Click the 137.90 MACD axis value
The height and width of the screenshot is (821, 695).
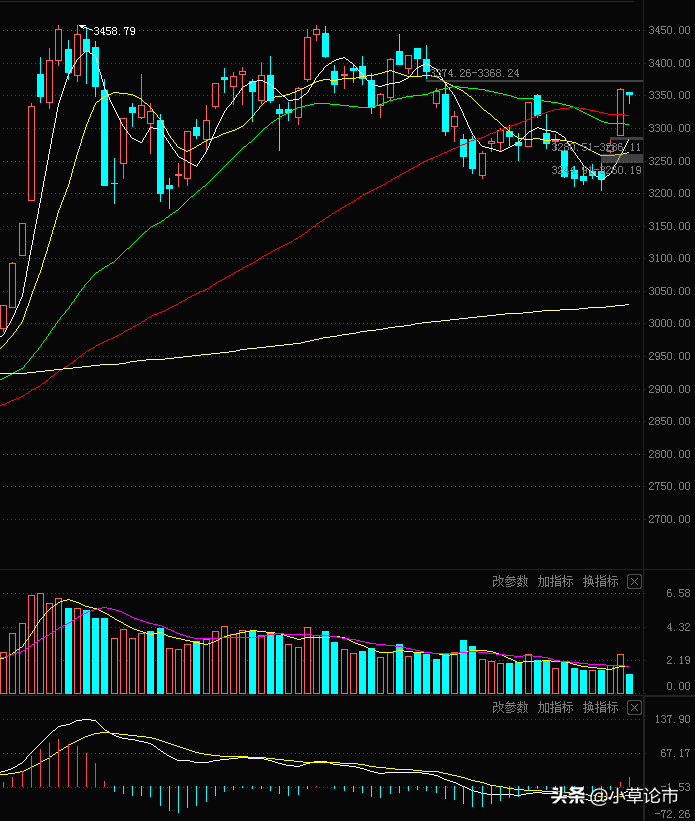coord(672,719)
